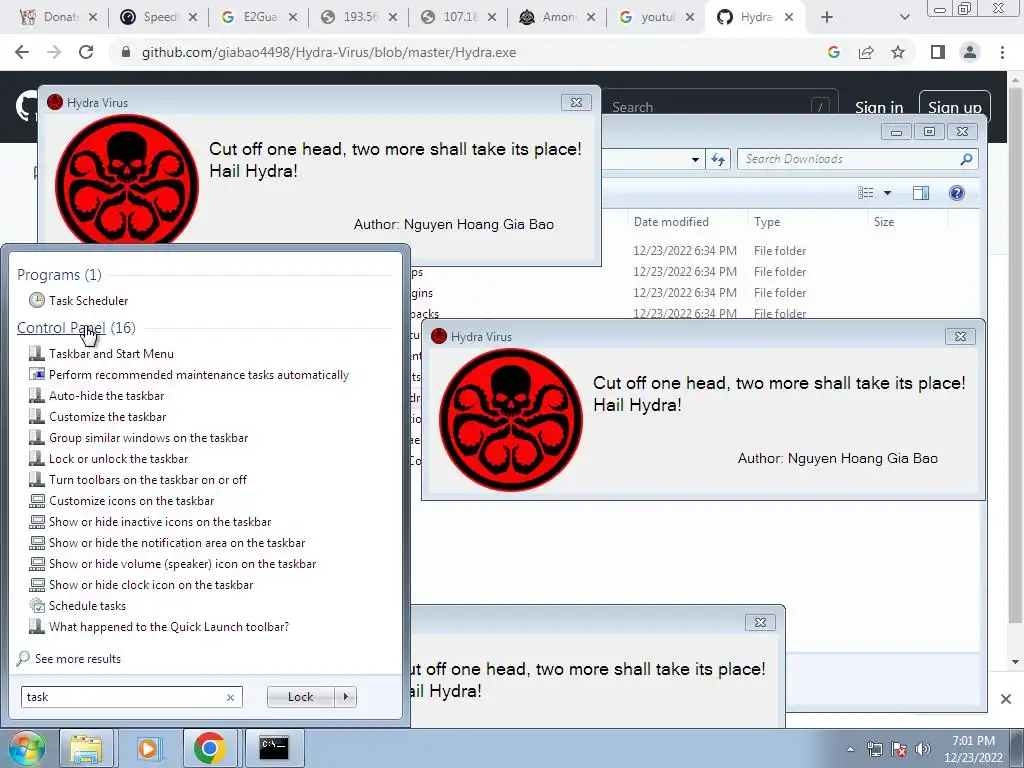Viewport: 1024px width, 768px height.
Task: Open the Chrome three-dot menu
Action: click(x=1002, y=52)
